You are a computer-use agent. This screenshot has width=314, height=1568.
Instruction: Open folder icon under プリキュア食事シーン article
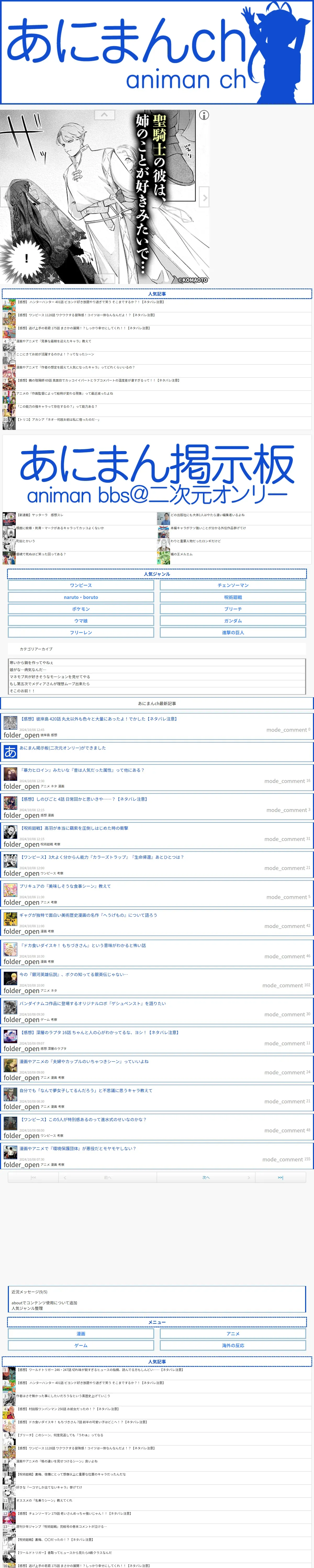tap(21, 902)
